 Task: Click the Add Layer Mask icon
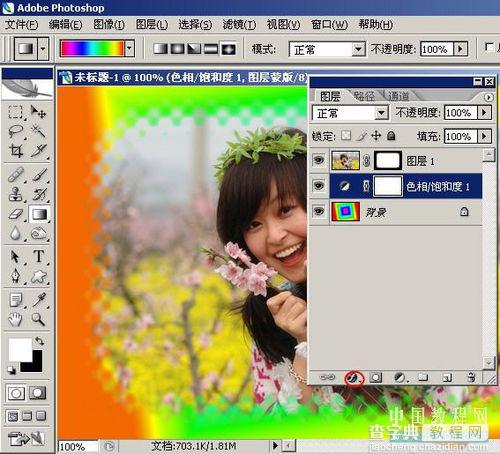pos(376,378)
